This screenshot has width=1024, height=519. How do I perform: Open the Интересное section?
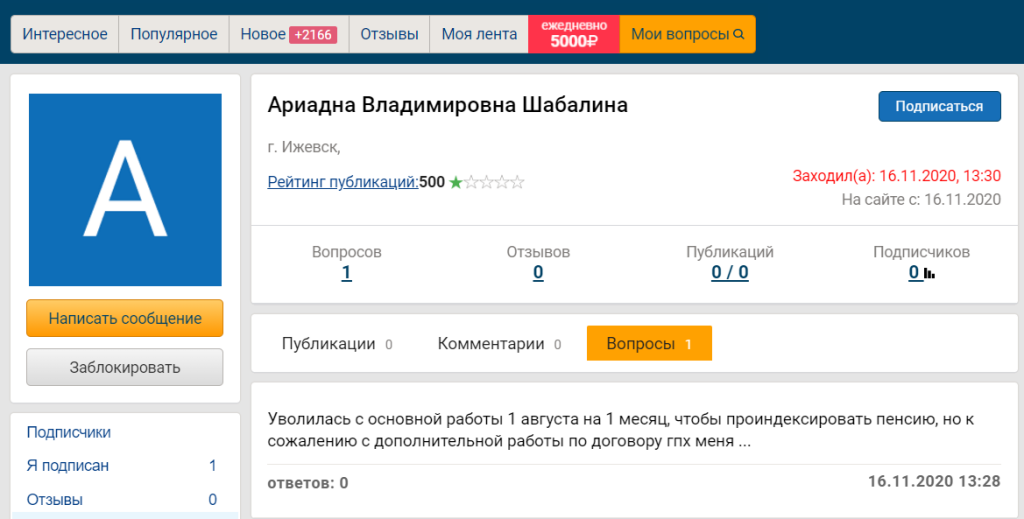coord(65,34)
